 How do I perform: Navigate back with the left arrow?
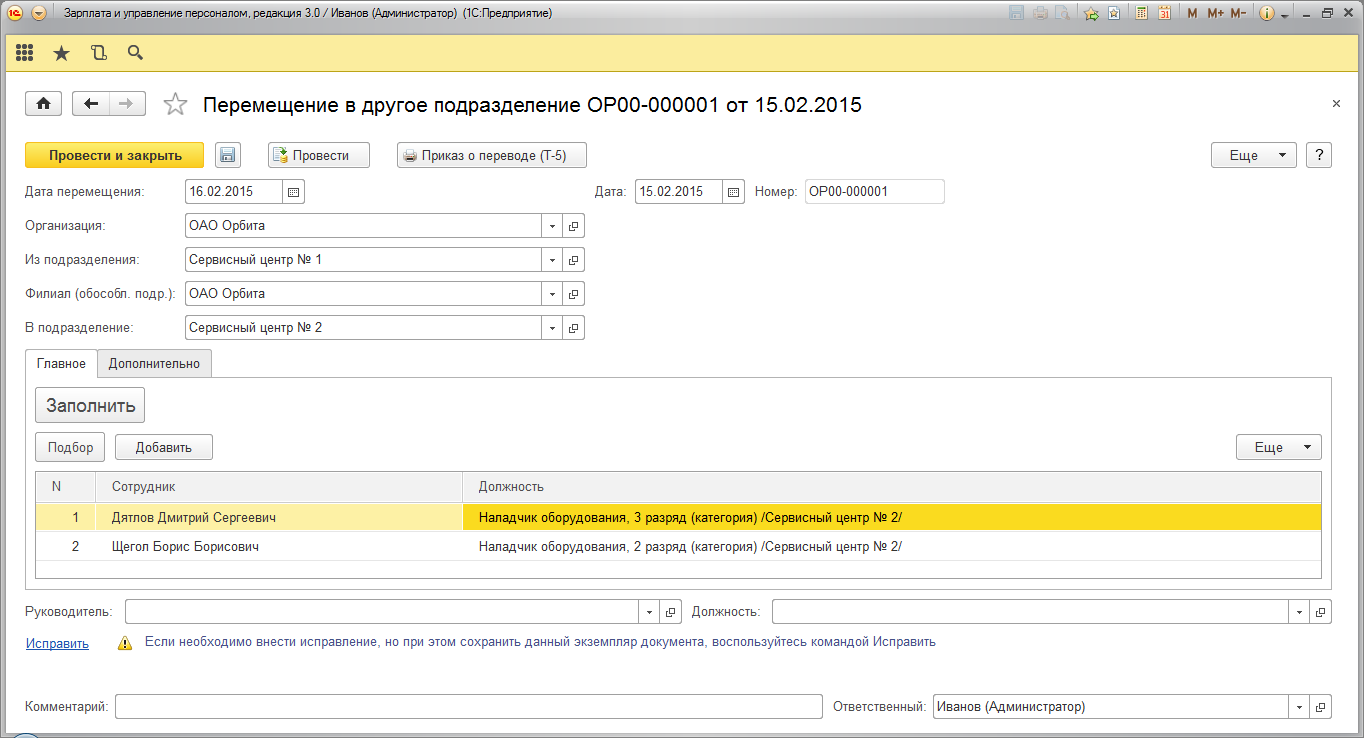pos(92,104)
